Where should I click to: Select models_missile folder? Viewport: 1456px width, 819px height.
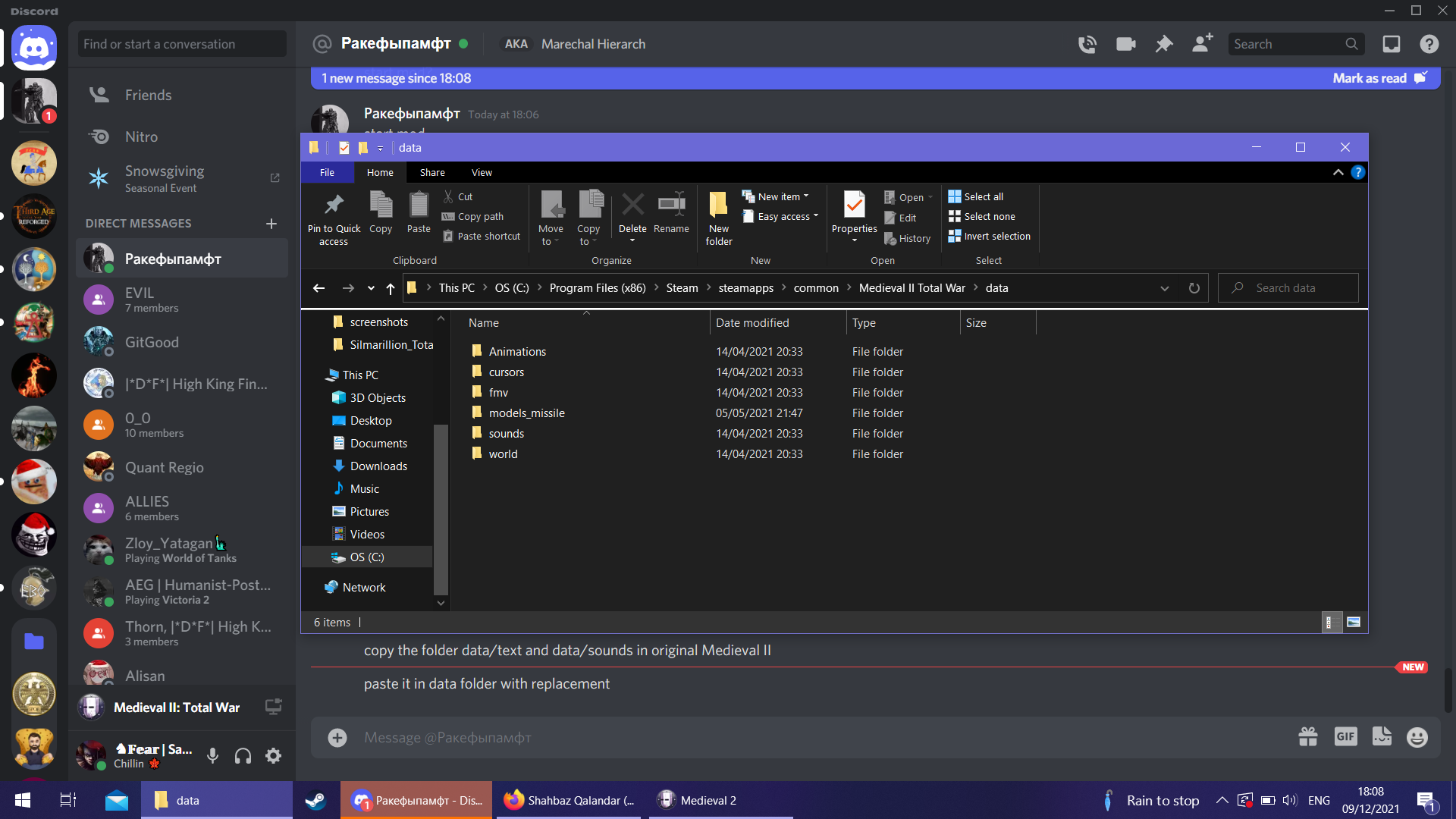tap(526, 413)
